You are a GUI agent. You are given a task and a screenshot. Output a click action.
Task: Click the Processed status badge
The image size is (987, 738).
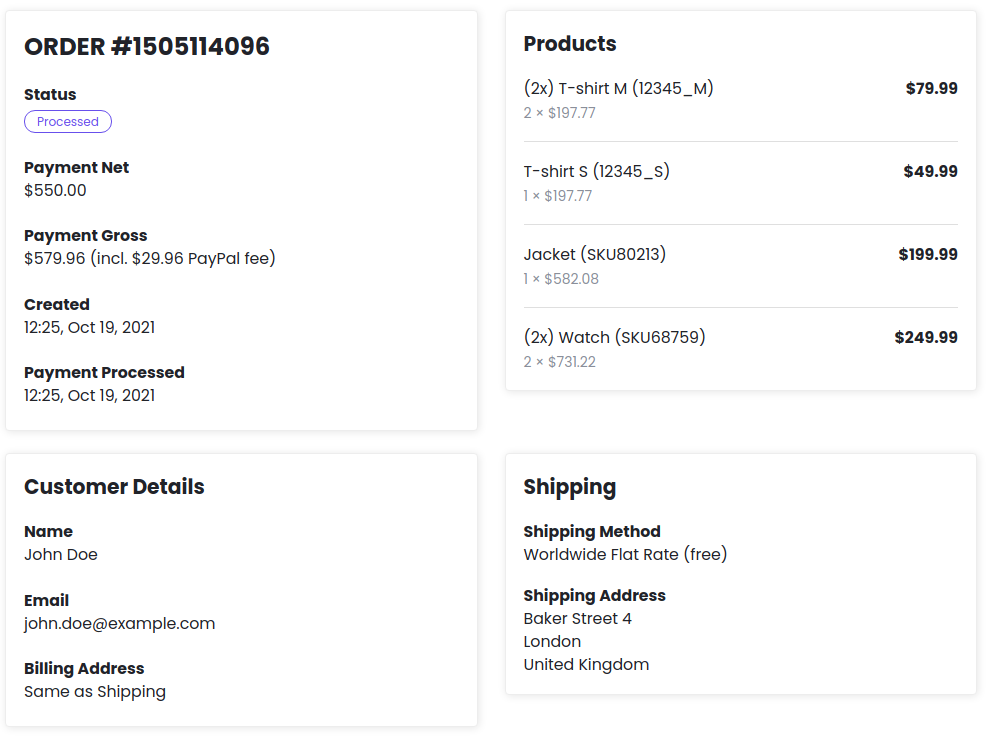(x=68, y=122)
